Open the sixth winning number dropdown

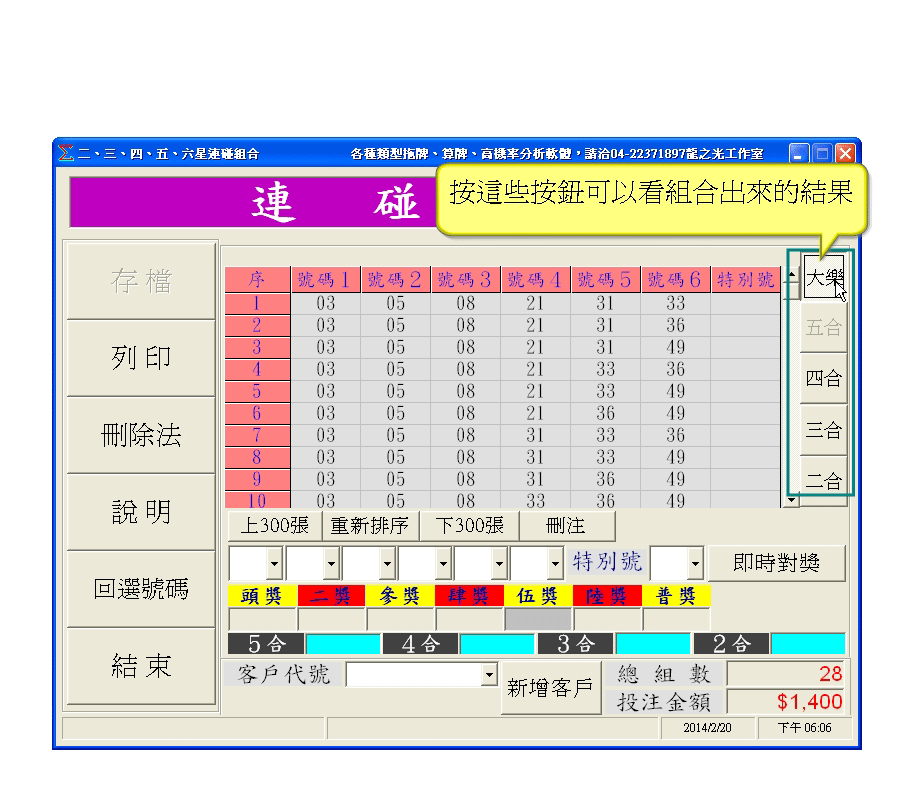pyautogui.click(x=555, y=564)
